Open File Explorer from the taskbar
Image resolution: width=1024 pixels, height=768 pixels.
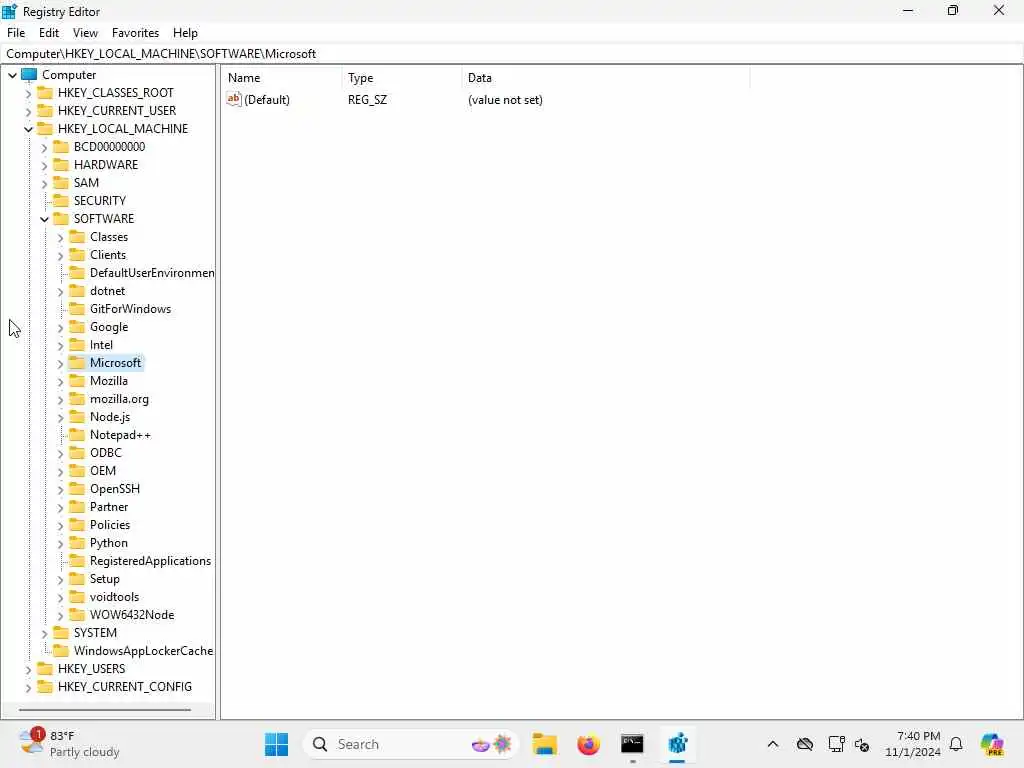tap(544, 744)
